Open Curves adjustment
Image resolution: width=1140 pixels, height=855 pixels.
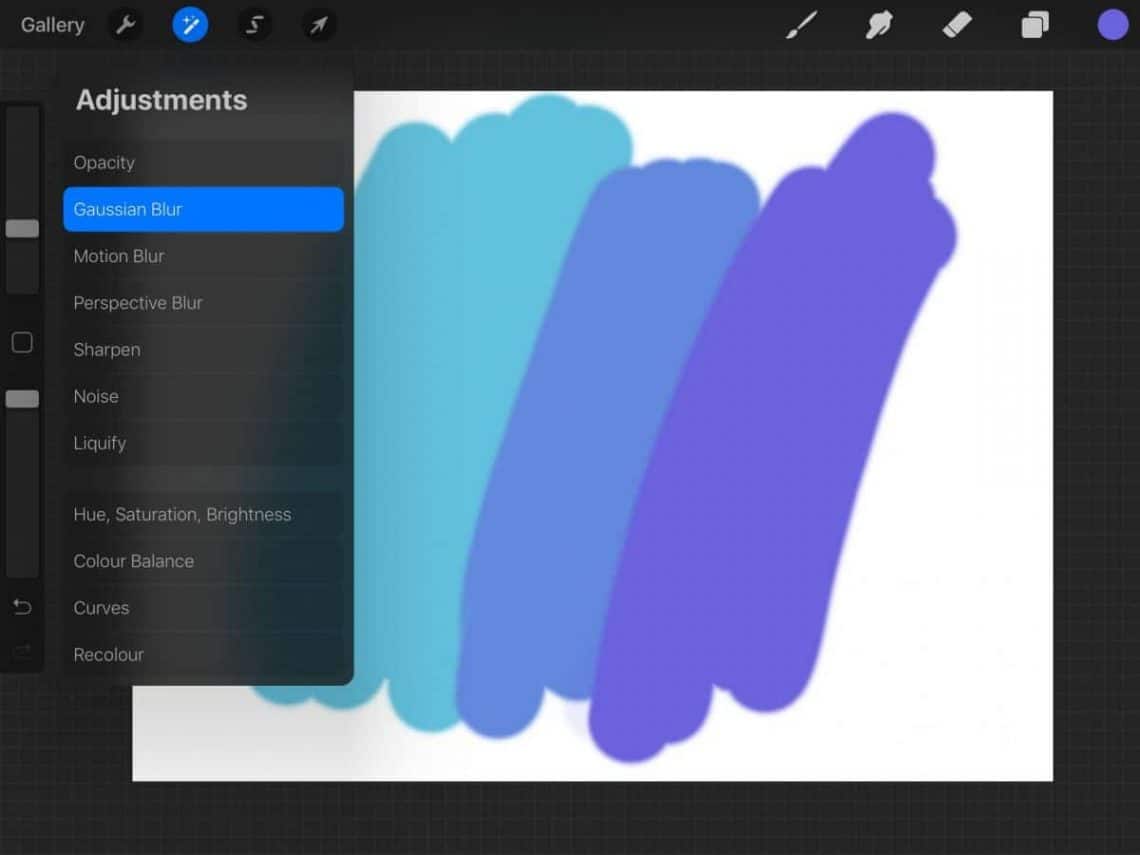pos(204,608)
